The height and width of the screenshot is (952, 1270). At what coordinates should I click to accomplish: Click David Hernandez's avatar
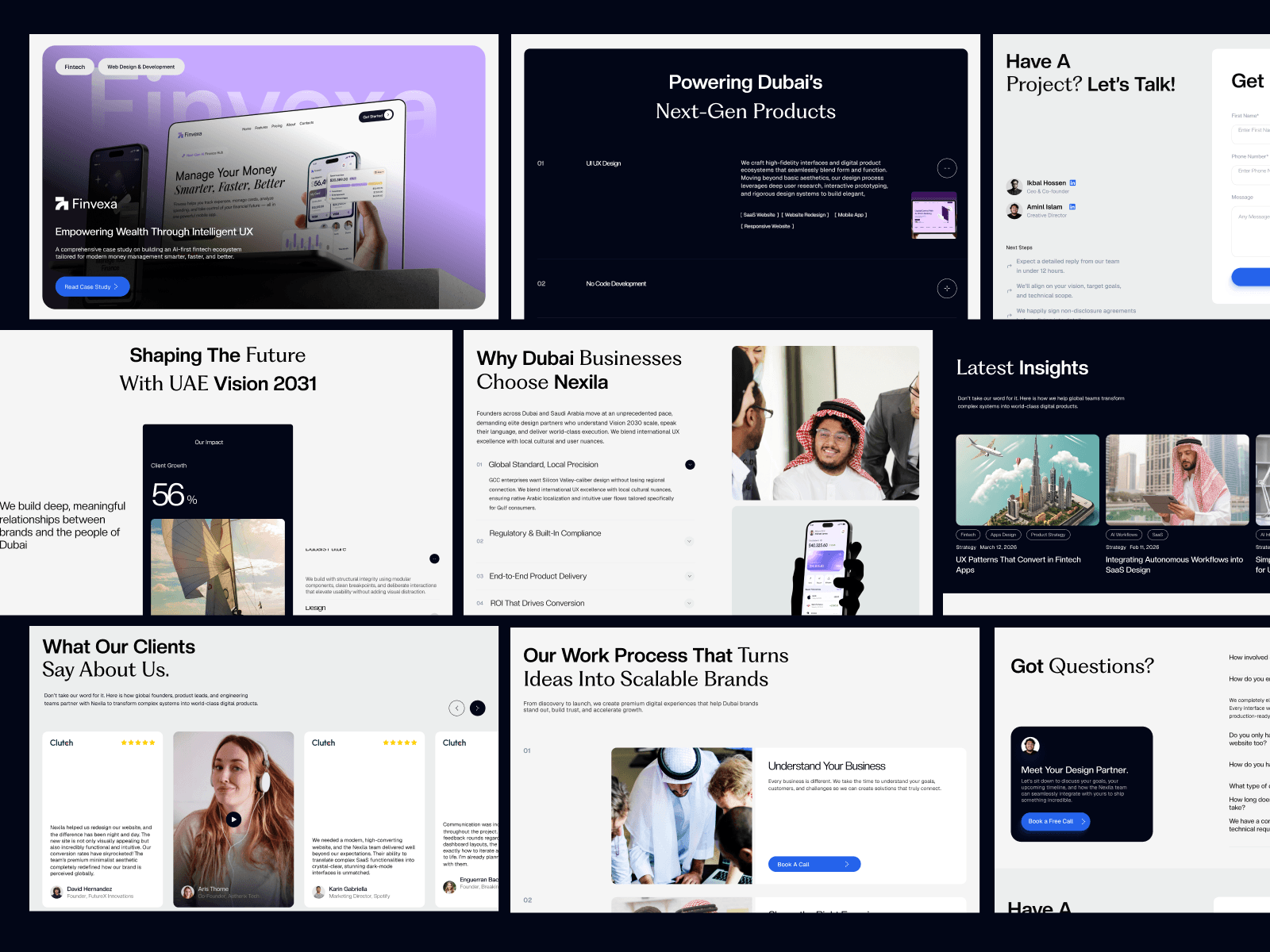pos(56,892)
